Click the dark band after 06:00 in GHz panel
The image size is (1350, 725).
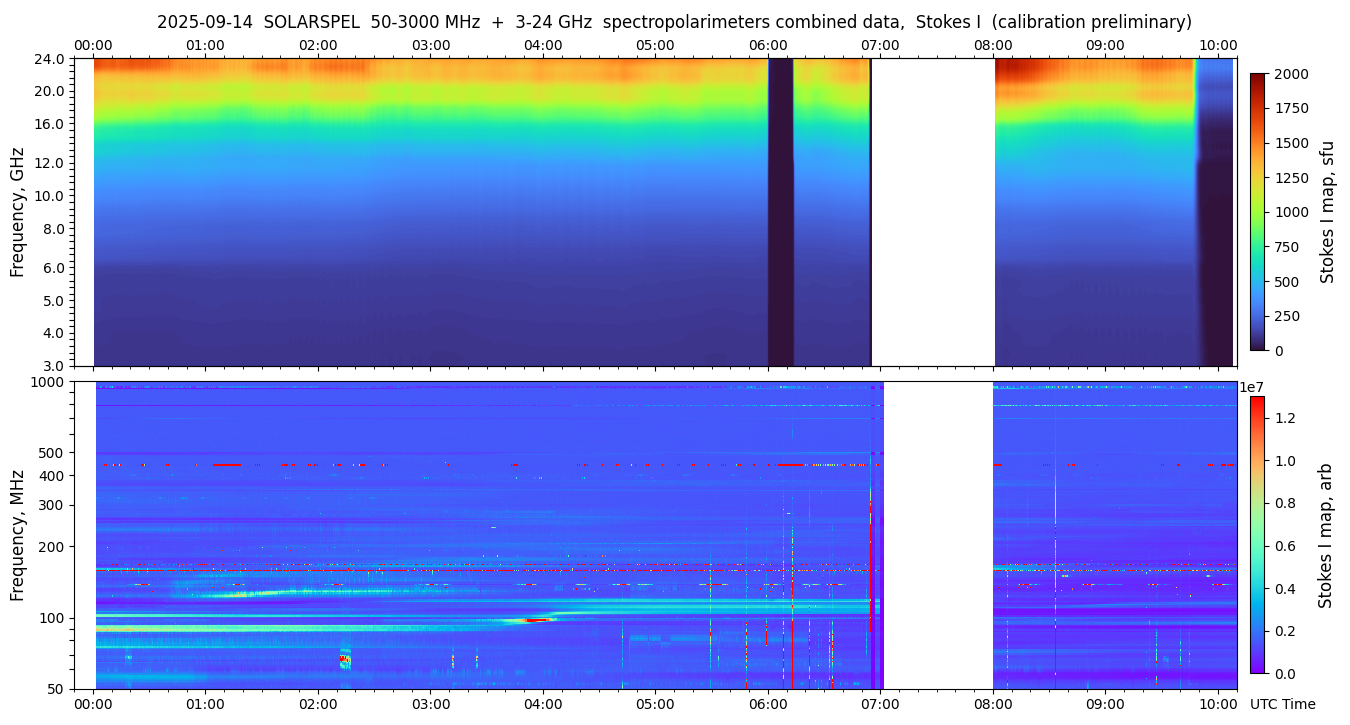click(x=780, y=212)
